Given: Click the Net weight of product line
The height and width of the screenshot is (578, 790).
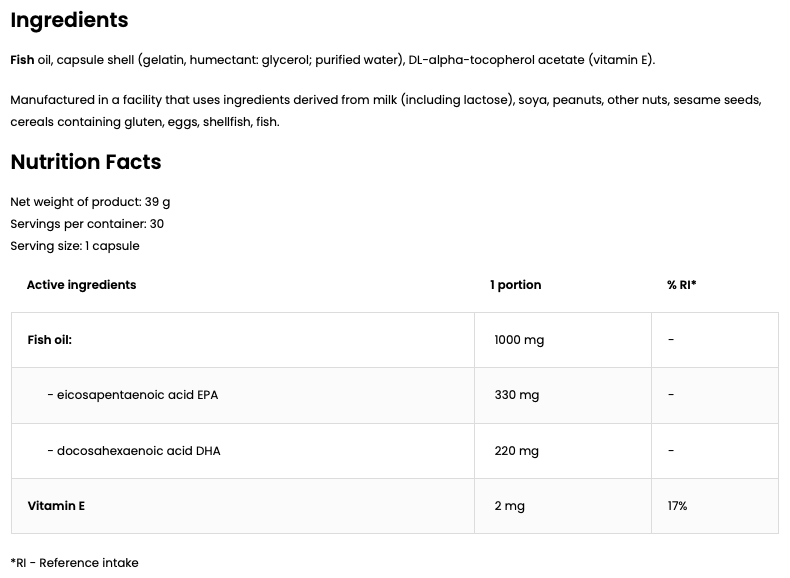Looking at the screenshot, I should click(90, 202).
